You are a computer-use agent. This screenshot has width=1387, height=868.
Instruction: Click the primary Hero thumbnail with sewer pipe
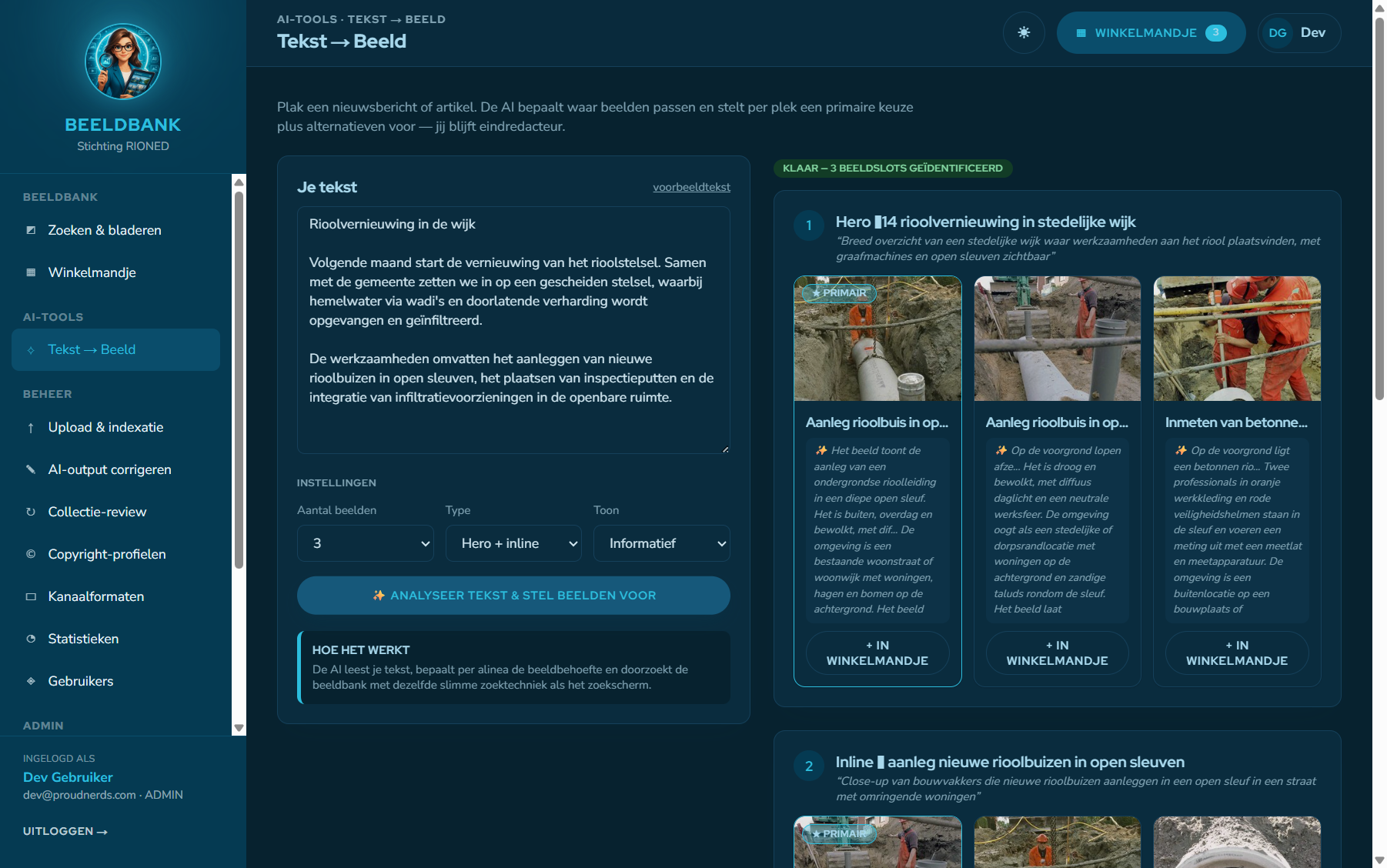877,339
